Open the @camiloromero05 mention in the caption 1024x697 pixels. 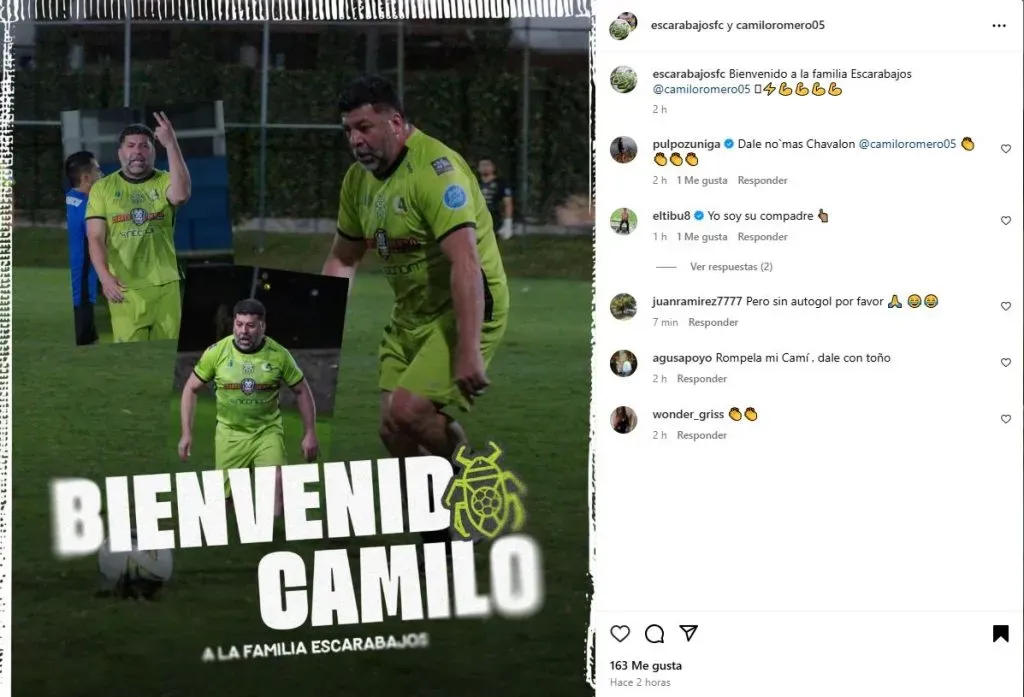click(701, 89)
